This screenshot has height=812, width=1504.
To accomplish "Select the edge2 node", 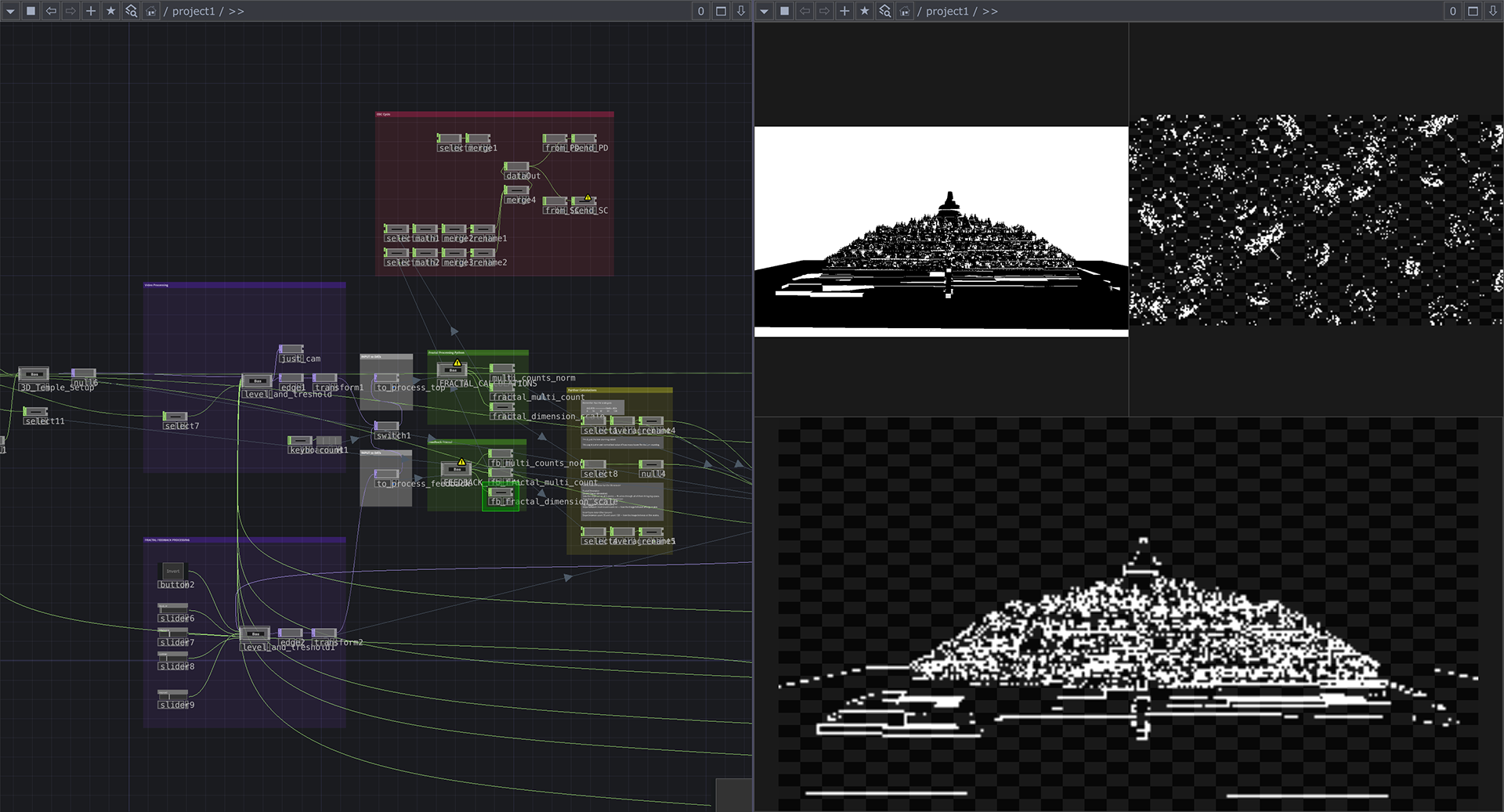I will point(291,633).
